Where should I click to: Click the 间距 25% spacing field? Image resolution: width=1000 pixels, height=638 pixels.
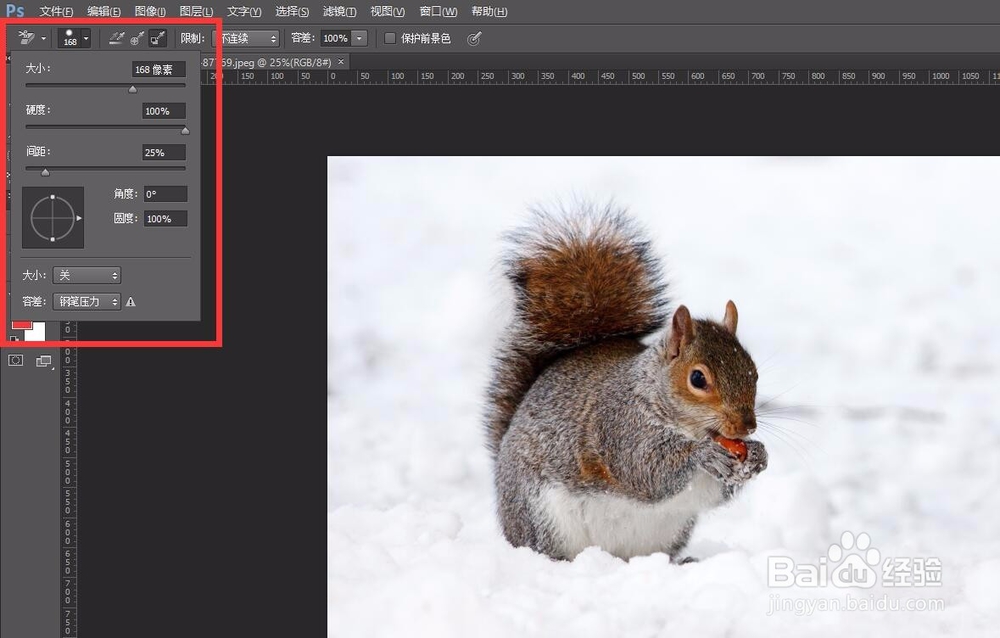pyautogui.click(x=164, y=152)
